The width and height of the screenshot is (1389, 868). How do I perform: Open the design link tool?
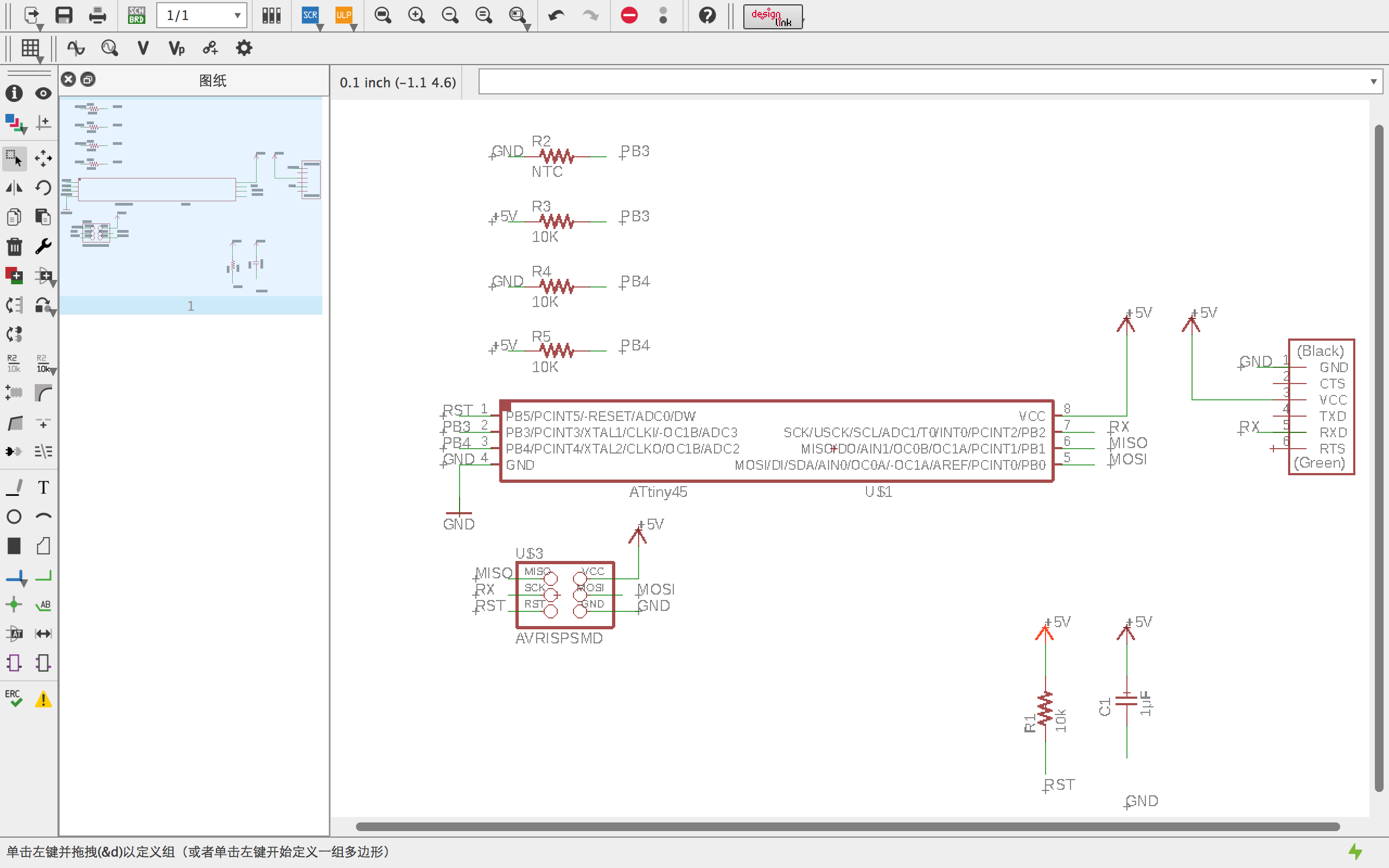(773, 17)
